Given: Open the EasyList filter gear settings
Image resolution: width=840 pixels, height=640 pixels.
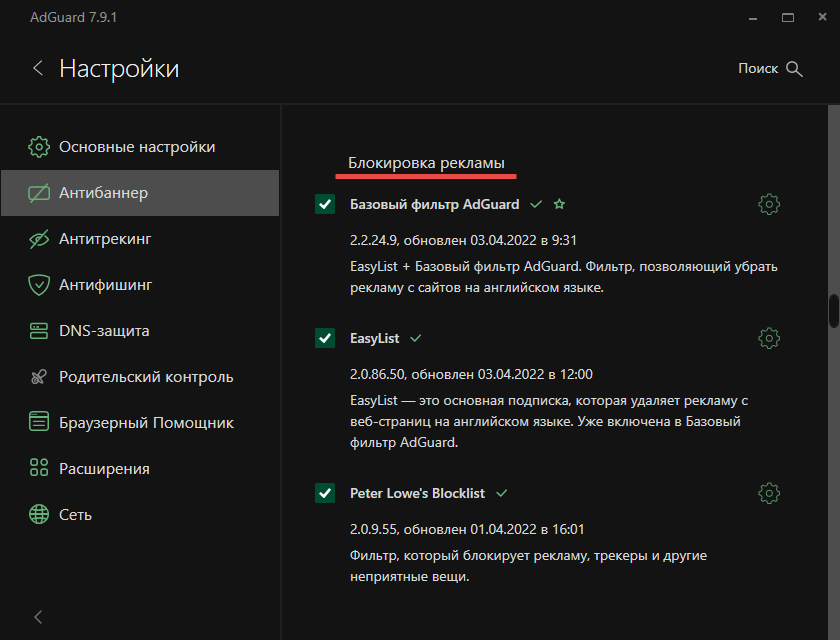Looking at the screenshot, I should tap(769, 338).
